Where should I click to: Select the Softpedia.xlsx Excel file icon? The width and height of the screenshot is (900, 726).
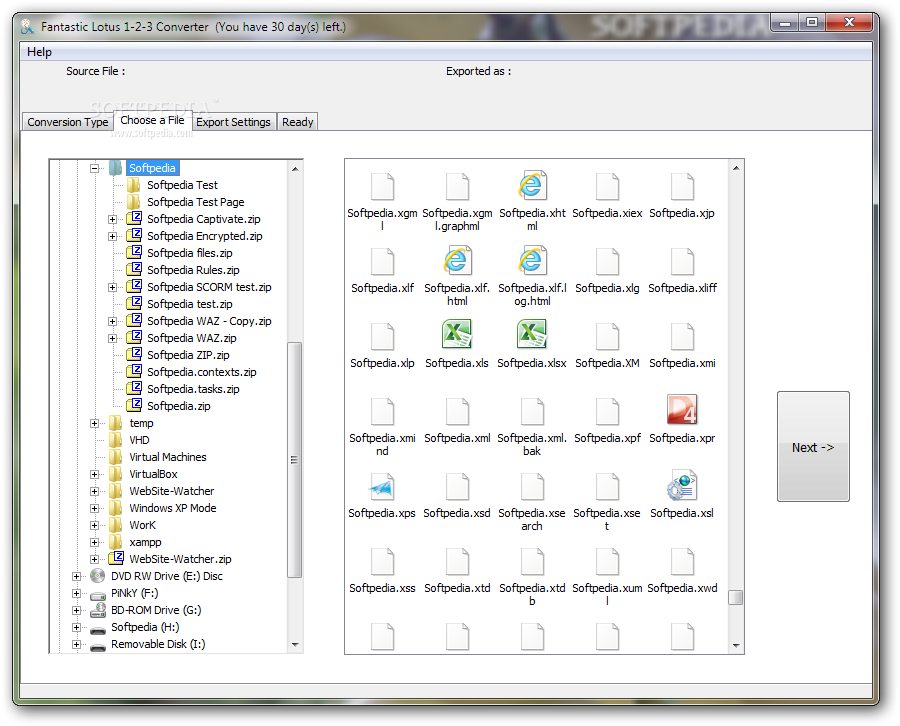point(532,335)
